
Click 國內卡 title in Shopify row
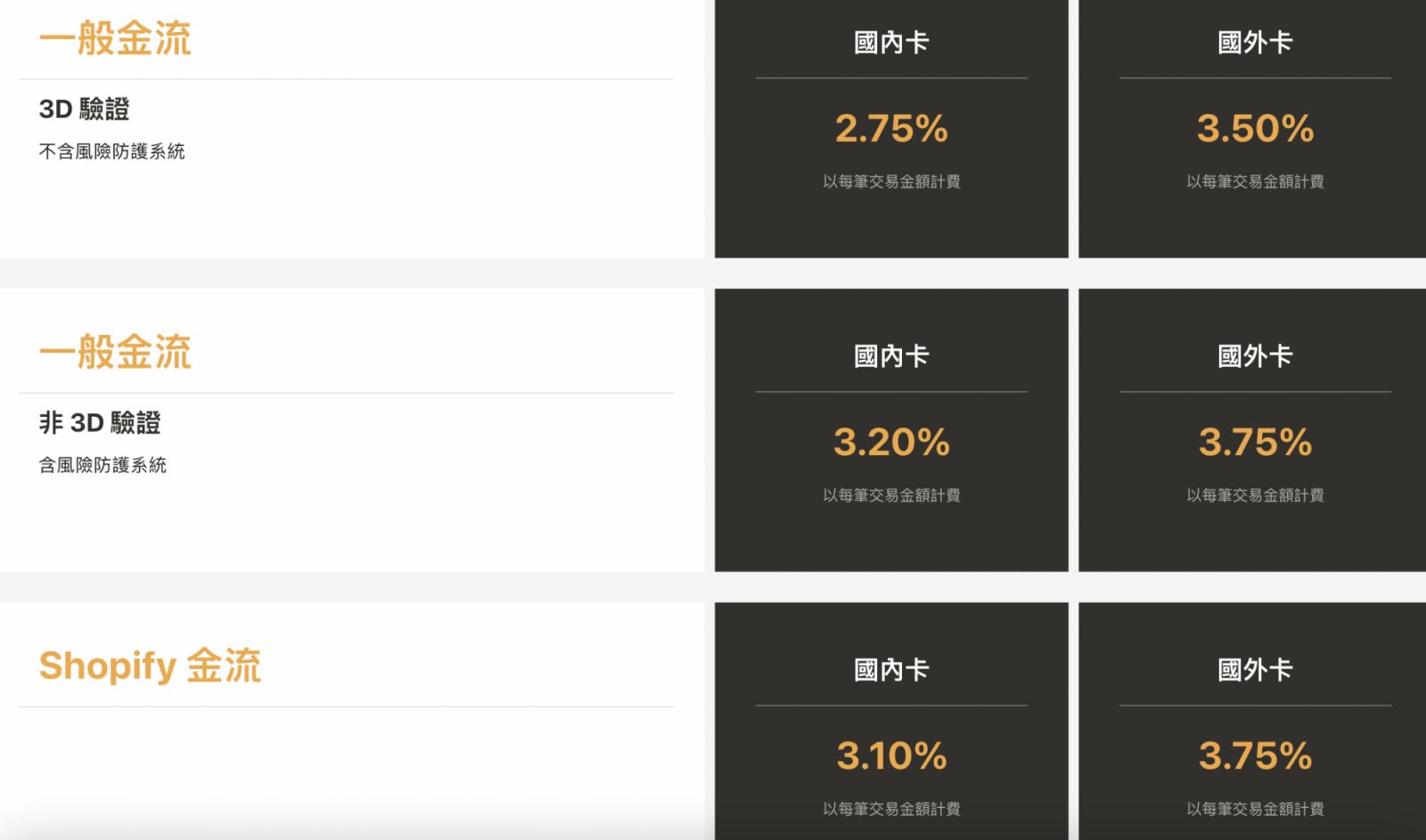click(891, 669)
